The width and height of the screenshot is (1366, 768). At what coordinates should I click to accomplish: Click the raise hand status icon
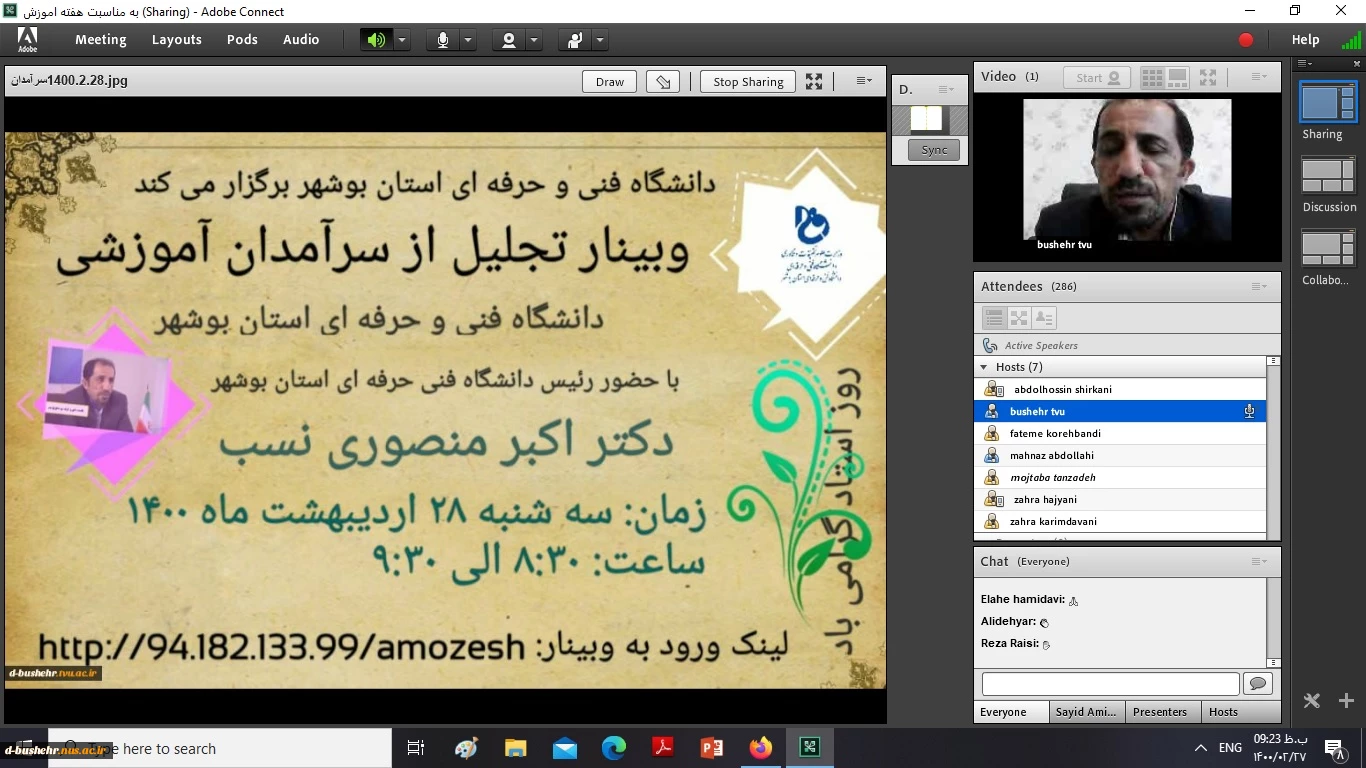[x=575, y=40]
